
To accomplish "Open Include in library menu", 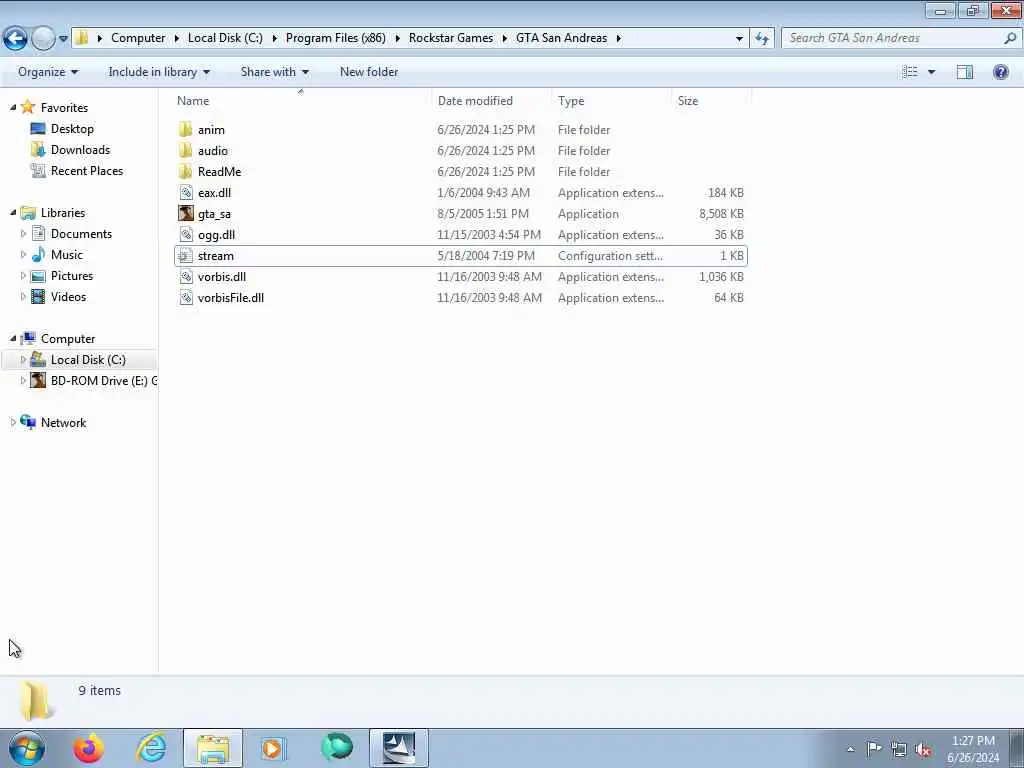I will [159, 72].
